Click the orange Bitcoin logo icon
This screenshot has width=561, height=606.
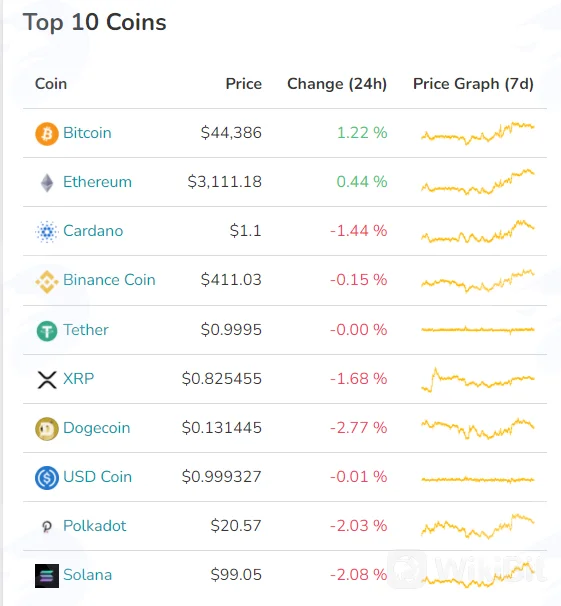coord(47,134)
